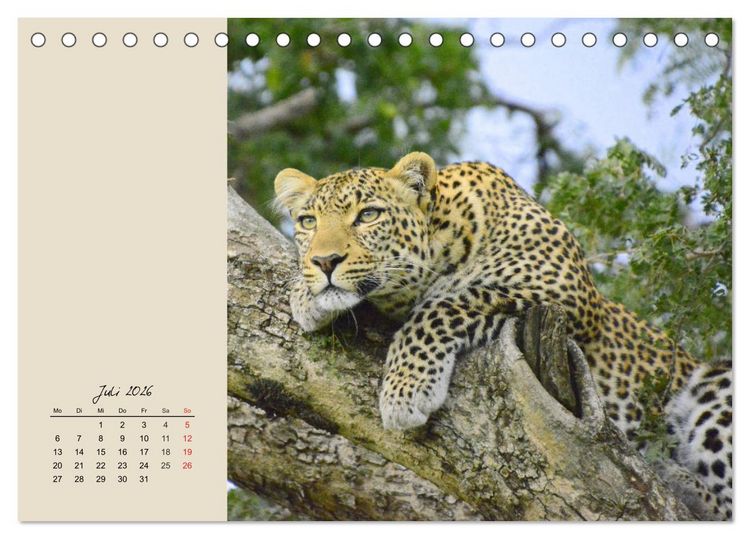The height and width of the screenshot is (539, 750).
Task: Click calendar date 25
Action: [165, 465]
